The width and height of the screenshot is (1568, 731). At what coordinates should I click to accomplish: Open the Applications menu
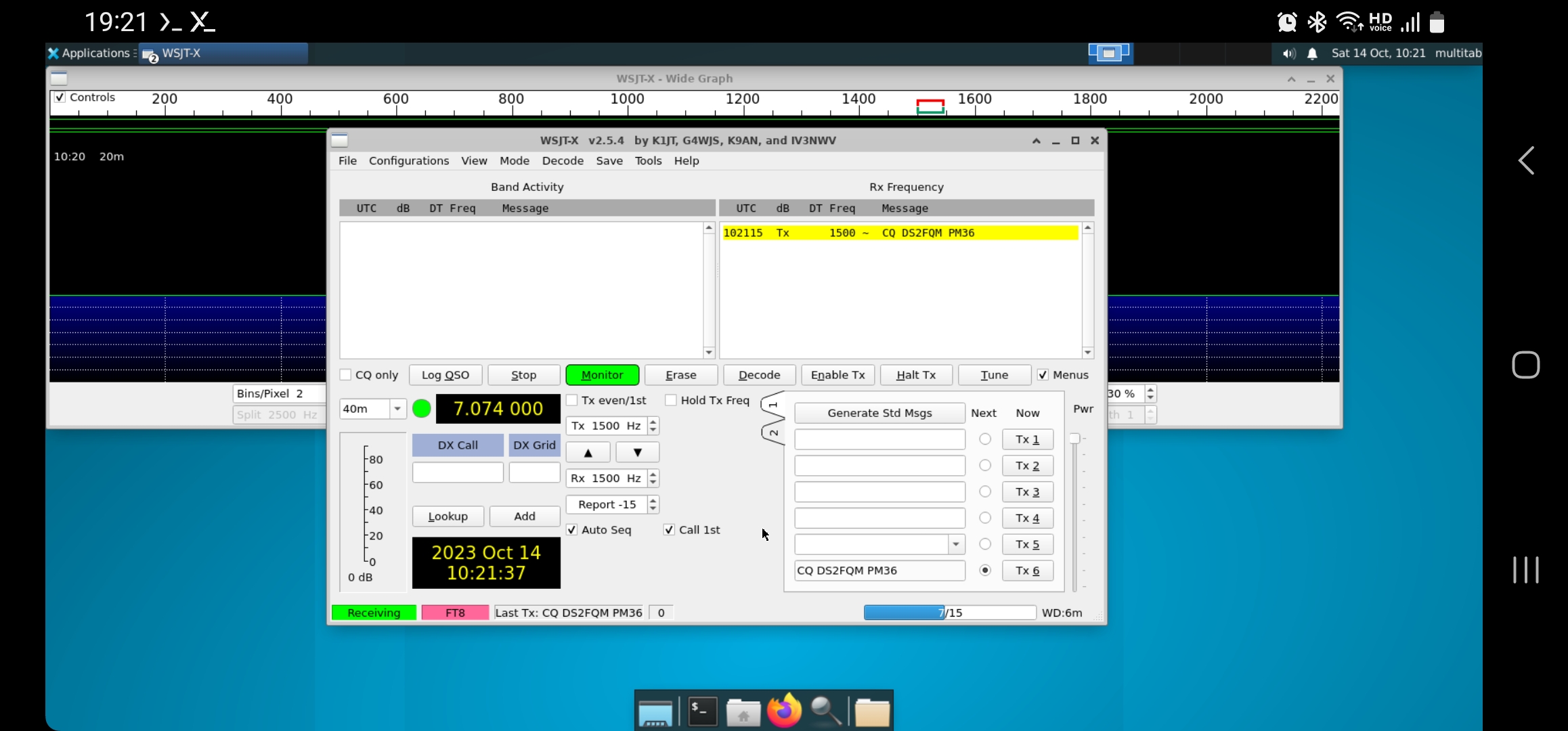pyautogui.click(x=89, y=53)
